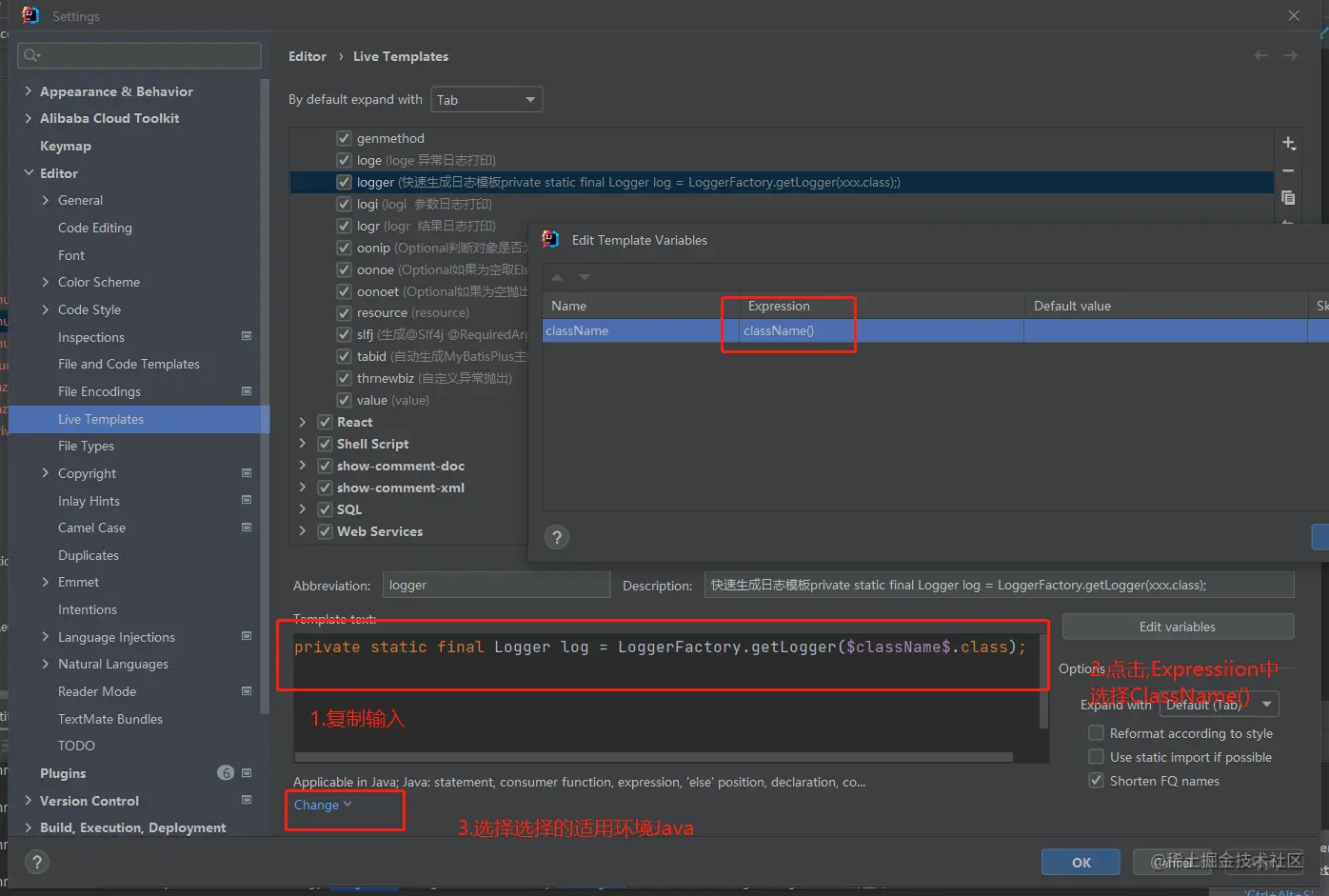
Task: Click the back navigation arrow
Action: pyautogui.click(x=1260, y=56)
